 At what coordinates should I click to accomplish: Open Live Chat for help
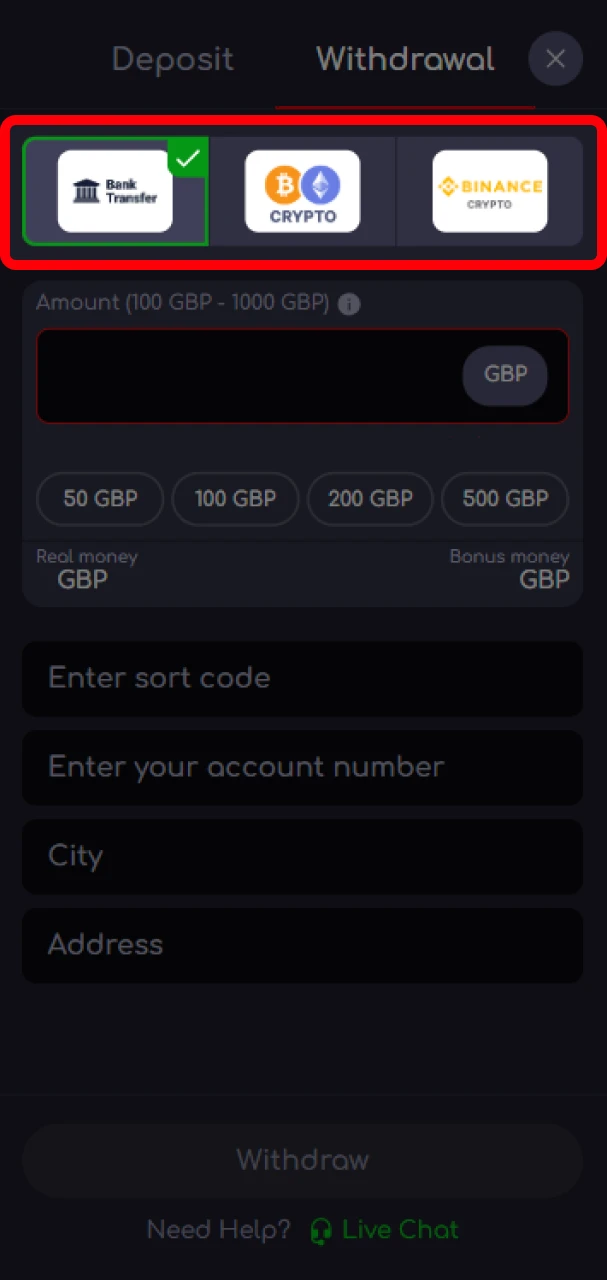click(x=400, y=1230)
